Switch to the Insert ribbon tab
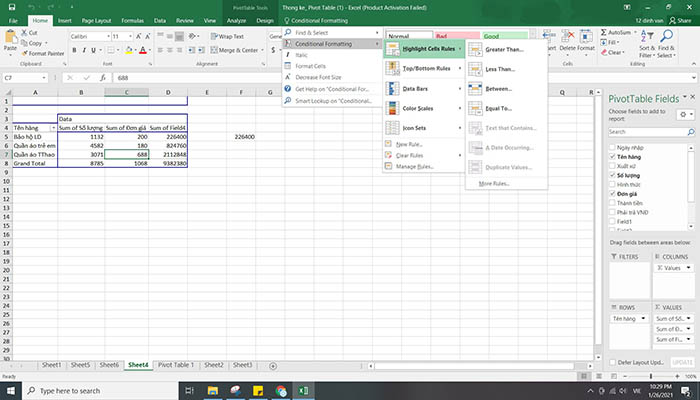Image resolution: width=700 pixels, height=400 pixels. pyautogui.click(x=65, y=21)
